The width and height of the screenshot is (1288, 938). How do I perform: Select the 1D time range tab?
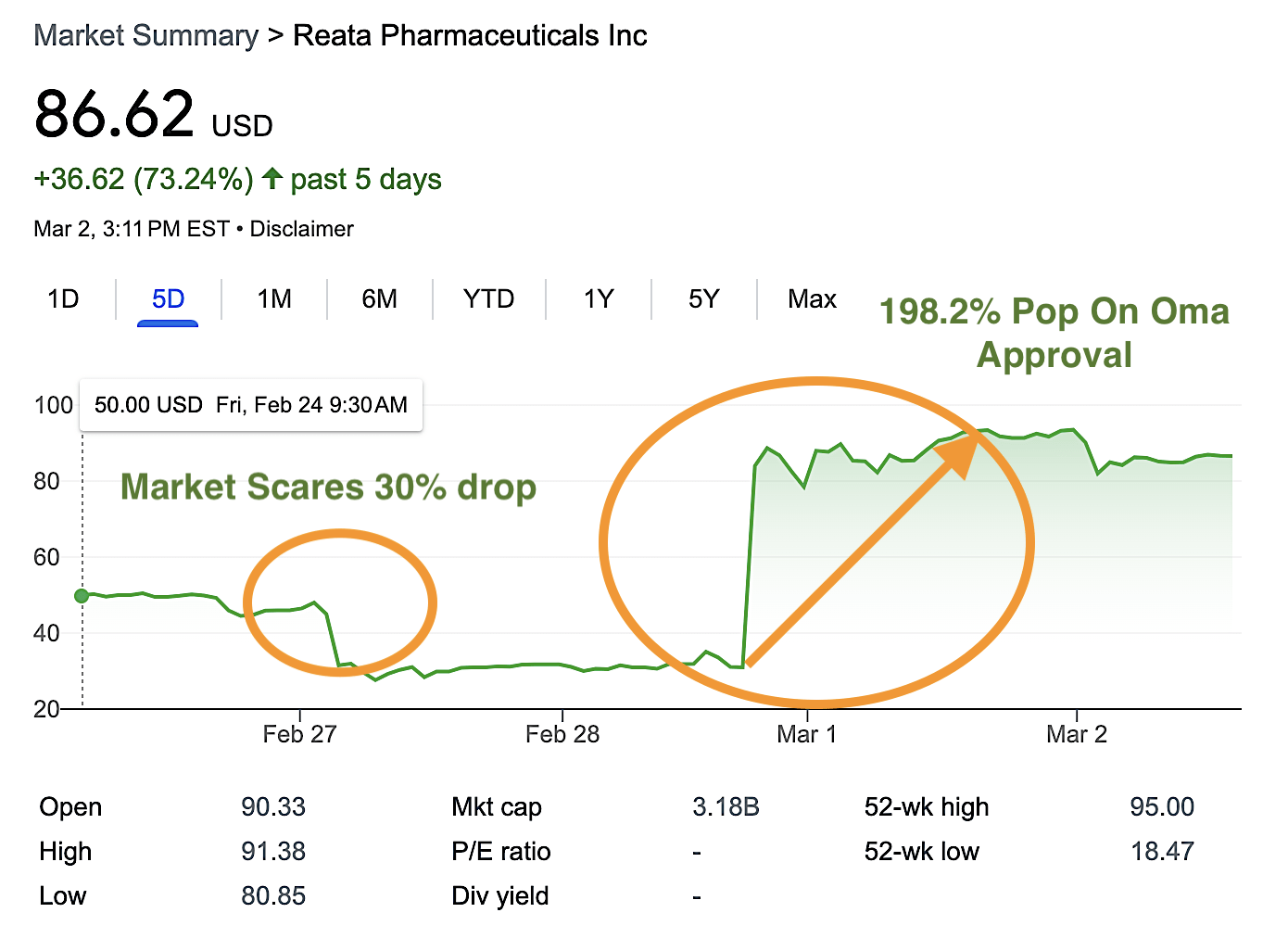pyautogui.click(x=63, y=299)
